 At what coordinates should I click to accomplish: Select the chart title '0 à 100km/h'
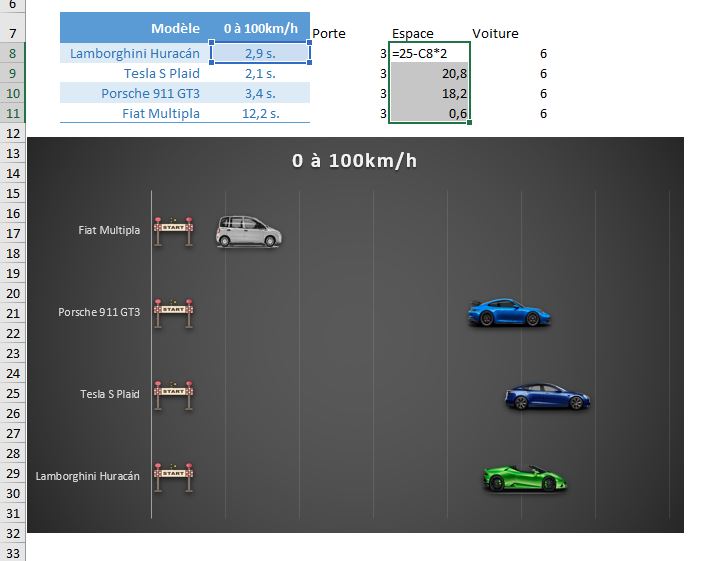pos(354,161)
